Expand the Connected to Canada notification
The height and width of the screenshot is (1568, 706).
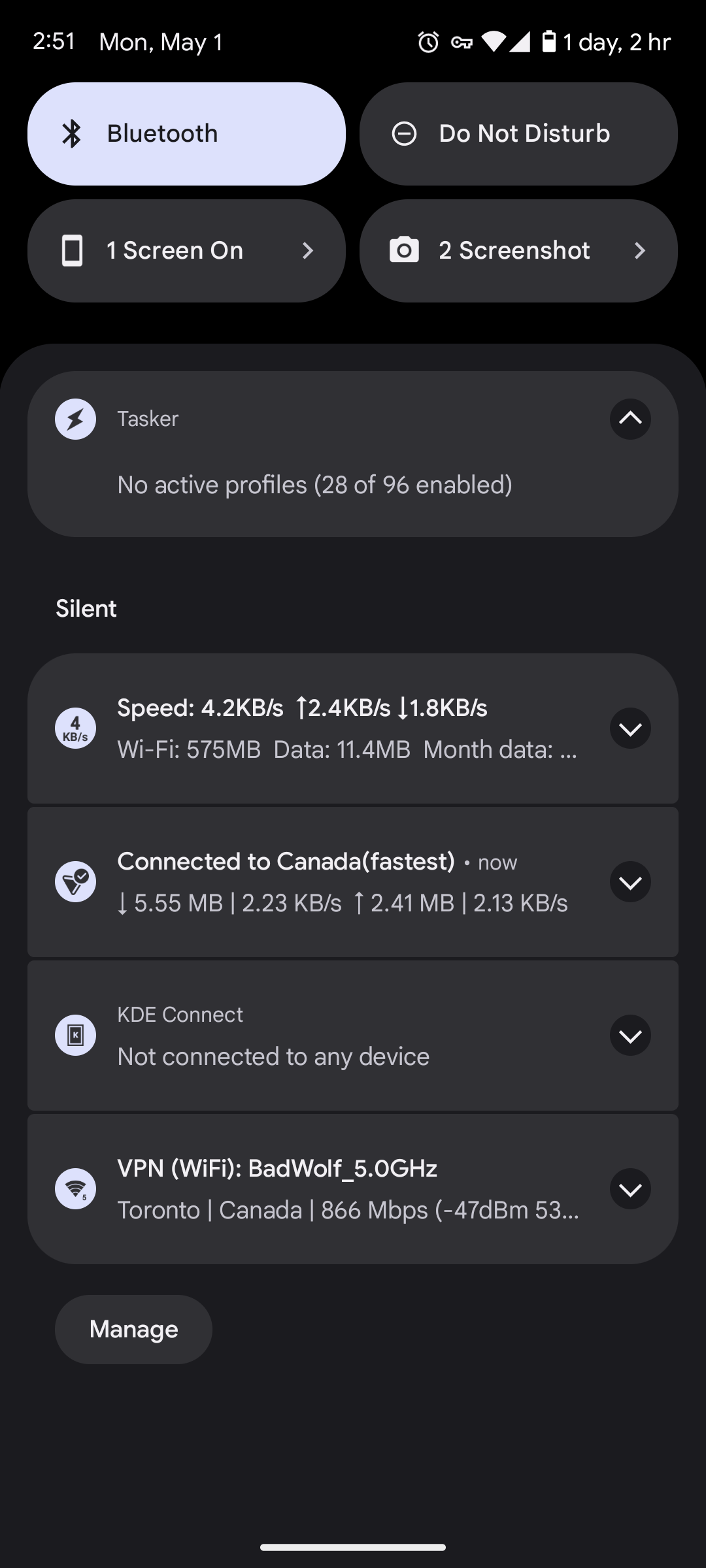tap(630, 882)
